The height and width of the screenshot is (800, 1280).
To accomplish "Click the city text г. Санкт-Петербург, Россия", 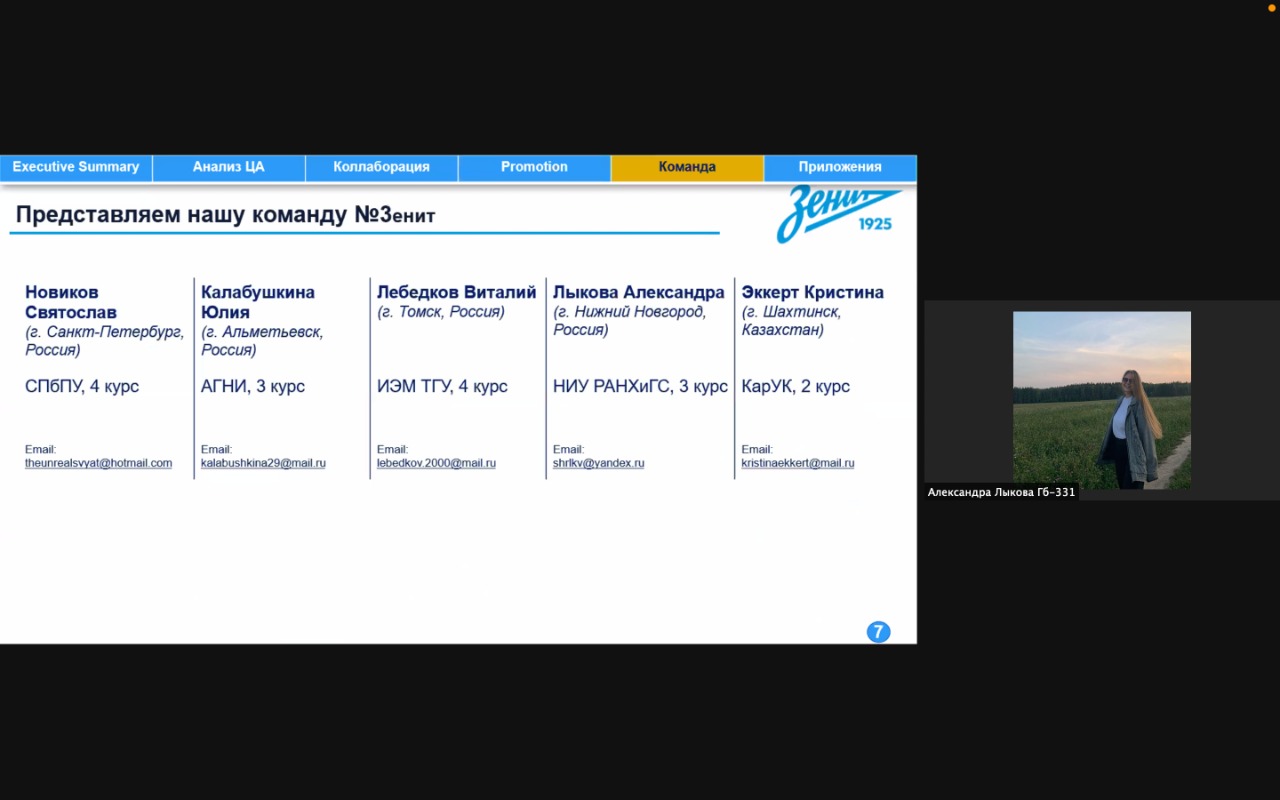I will (x=105, y=341).
